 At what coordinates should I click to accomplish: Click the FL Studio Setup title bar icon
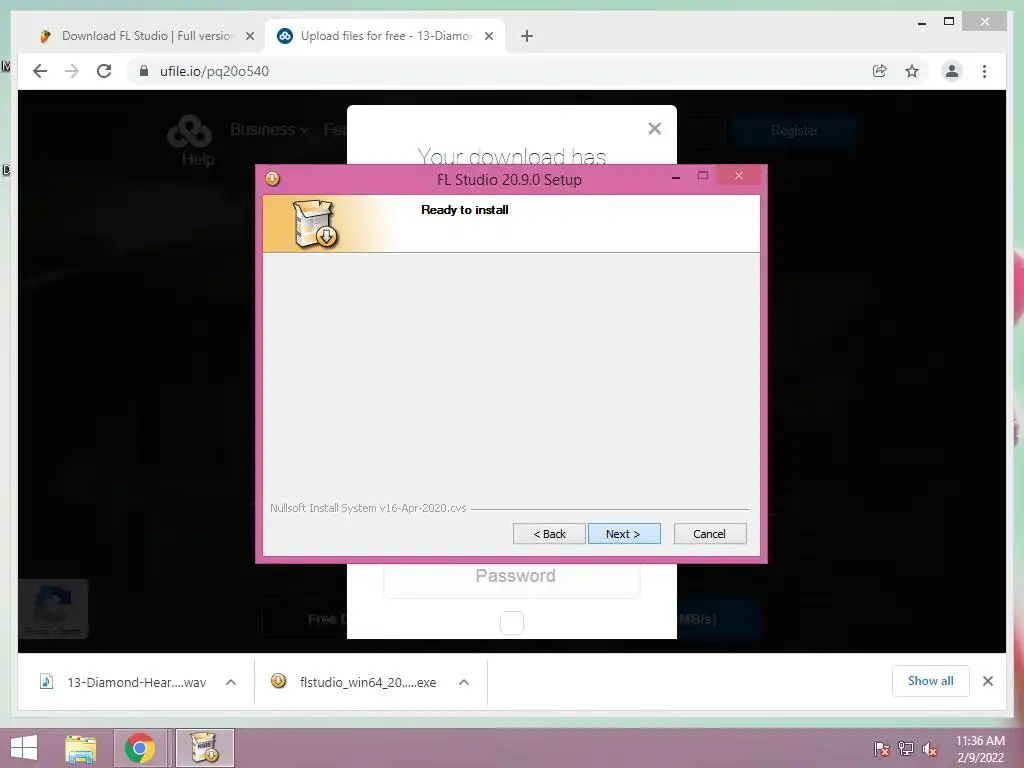coord(272,178)
